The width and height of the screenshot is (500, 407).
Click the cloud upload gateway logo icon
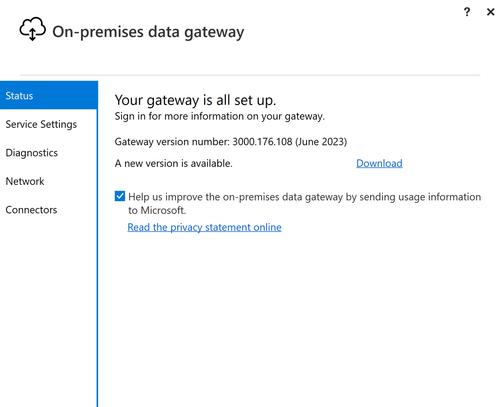32,29
